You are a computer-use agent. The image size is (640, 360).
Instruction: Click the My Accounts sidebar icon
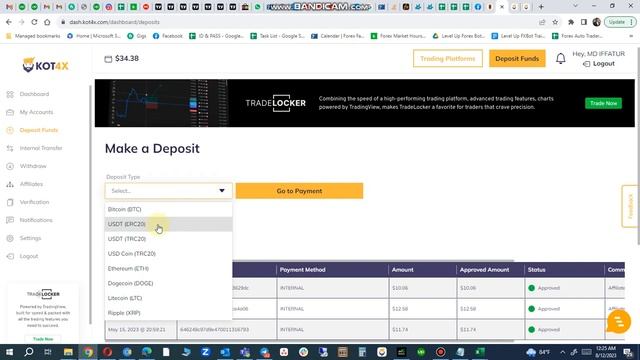pos(10,112)
